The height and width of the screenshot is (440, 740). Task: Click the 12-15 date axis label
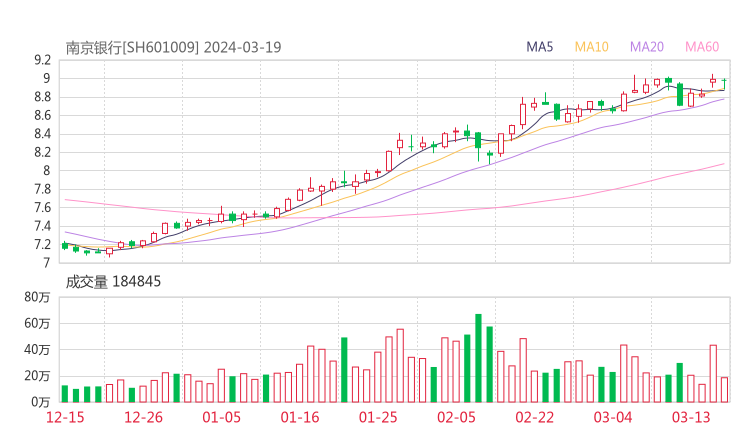pos(65,417)
